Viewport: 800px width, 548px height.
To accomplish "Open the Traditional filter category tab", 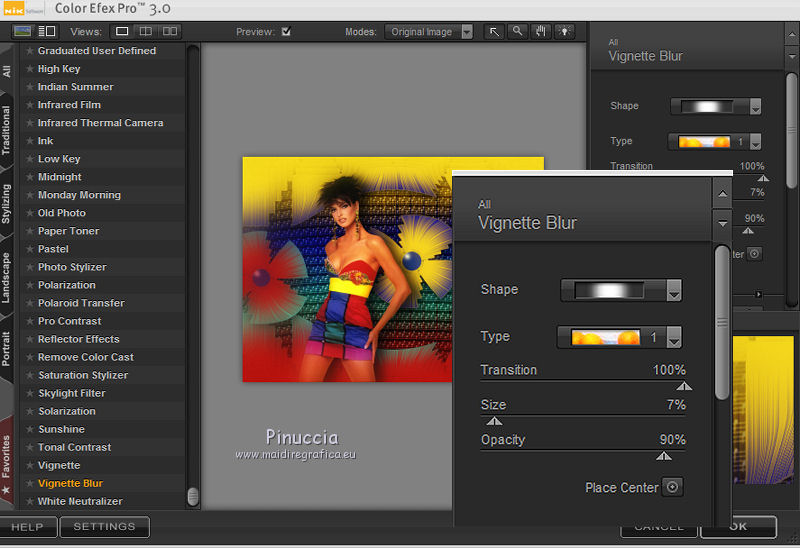I will coord(7,130).
